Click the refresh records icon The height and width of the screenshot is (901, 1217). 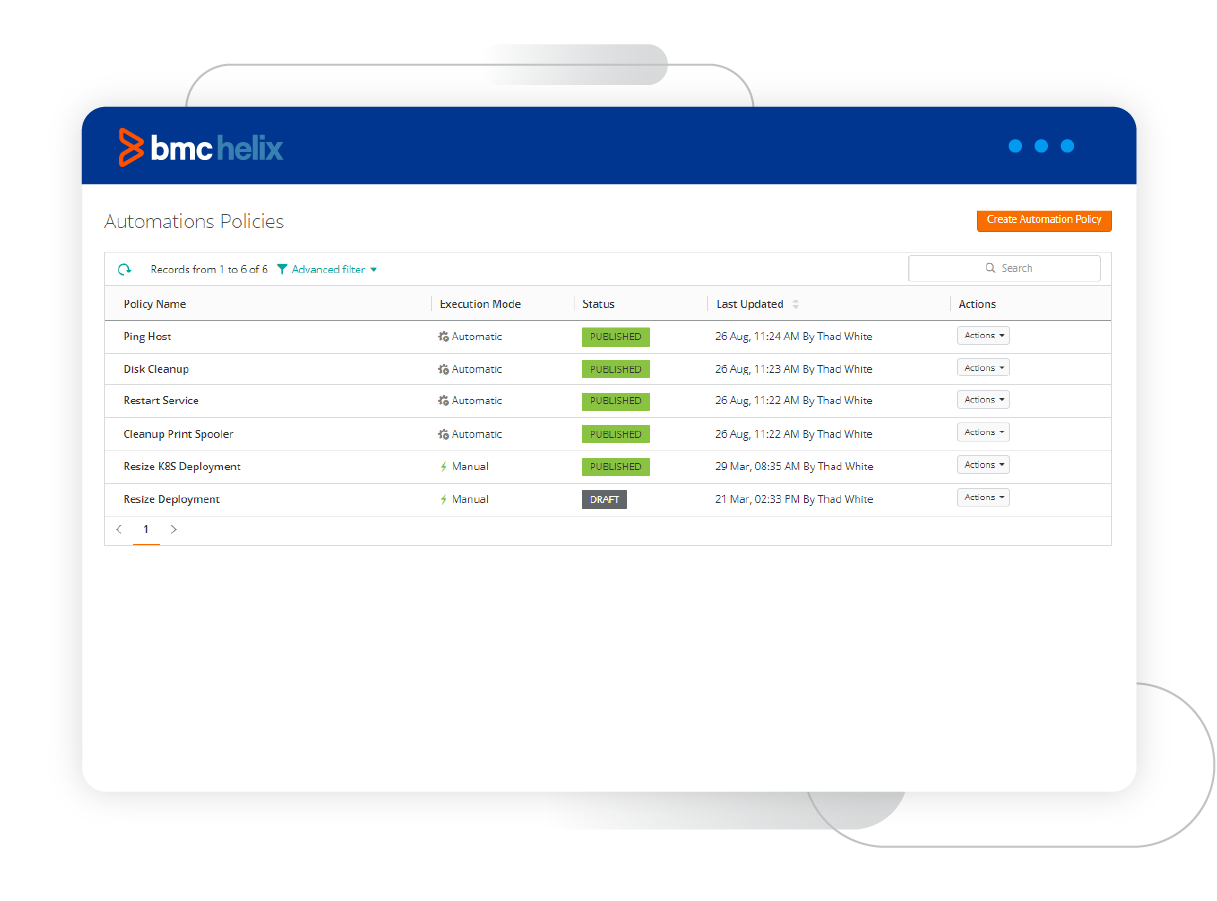point(125,269)
